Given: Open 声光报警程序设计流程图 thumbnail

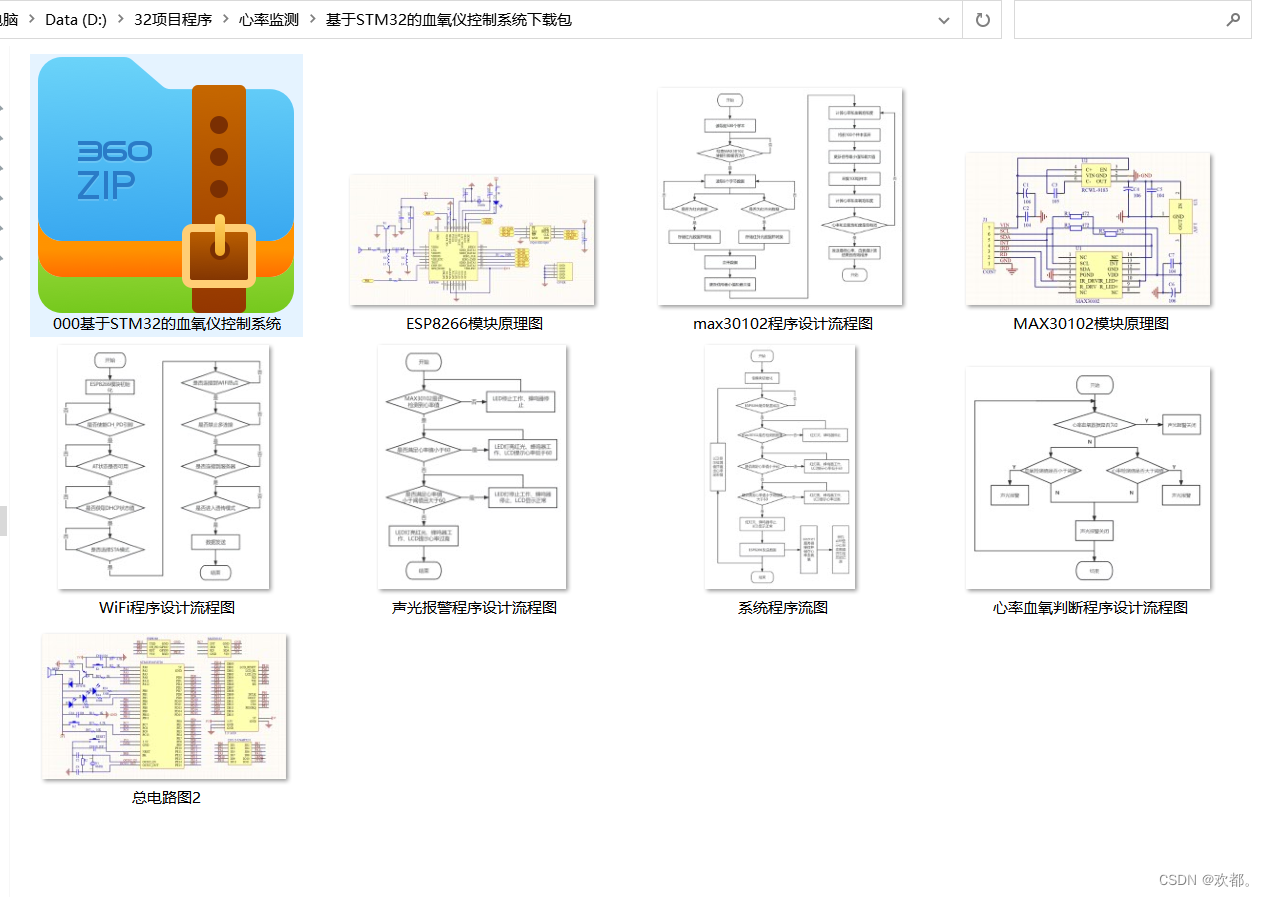Looking at the screenshot, I should coord(472,467).
